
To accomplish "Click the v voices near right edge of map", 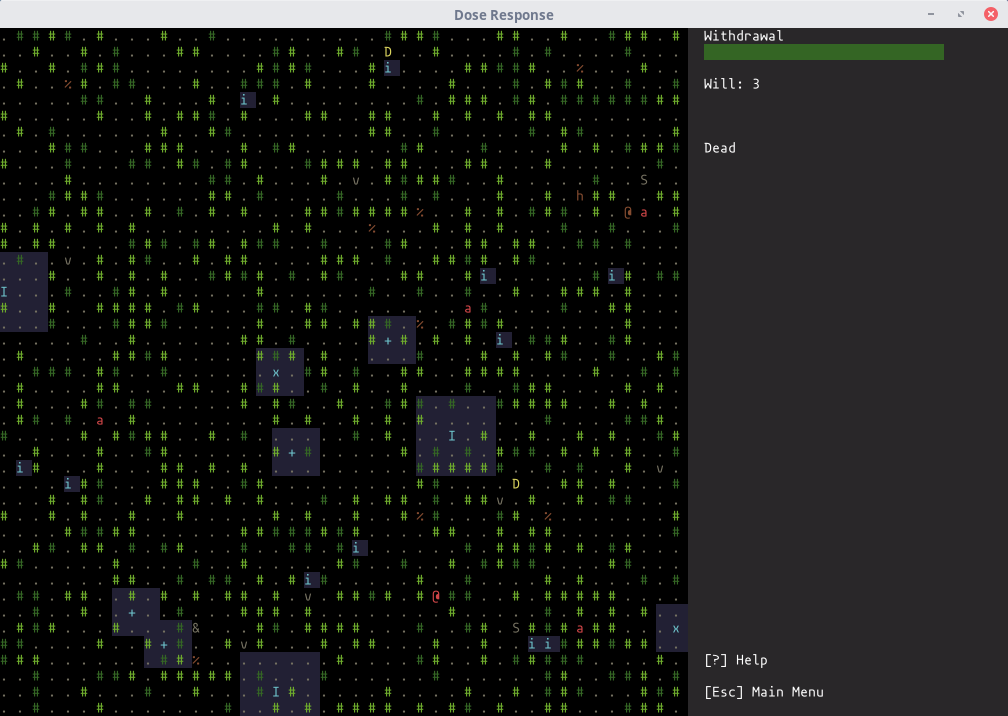I will point(660,468).
